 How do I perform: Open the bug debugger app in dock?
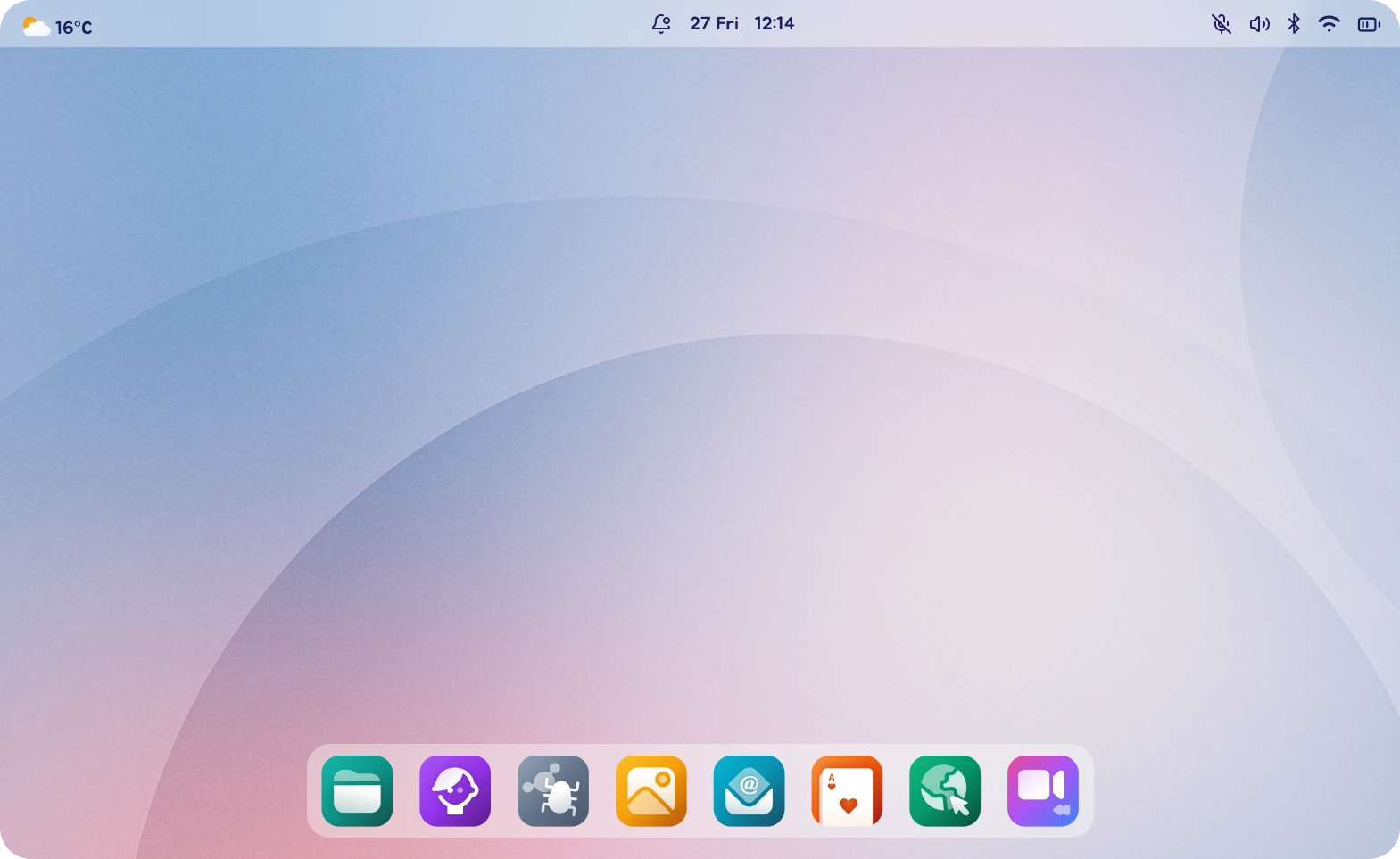pos(553,791)
